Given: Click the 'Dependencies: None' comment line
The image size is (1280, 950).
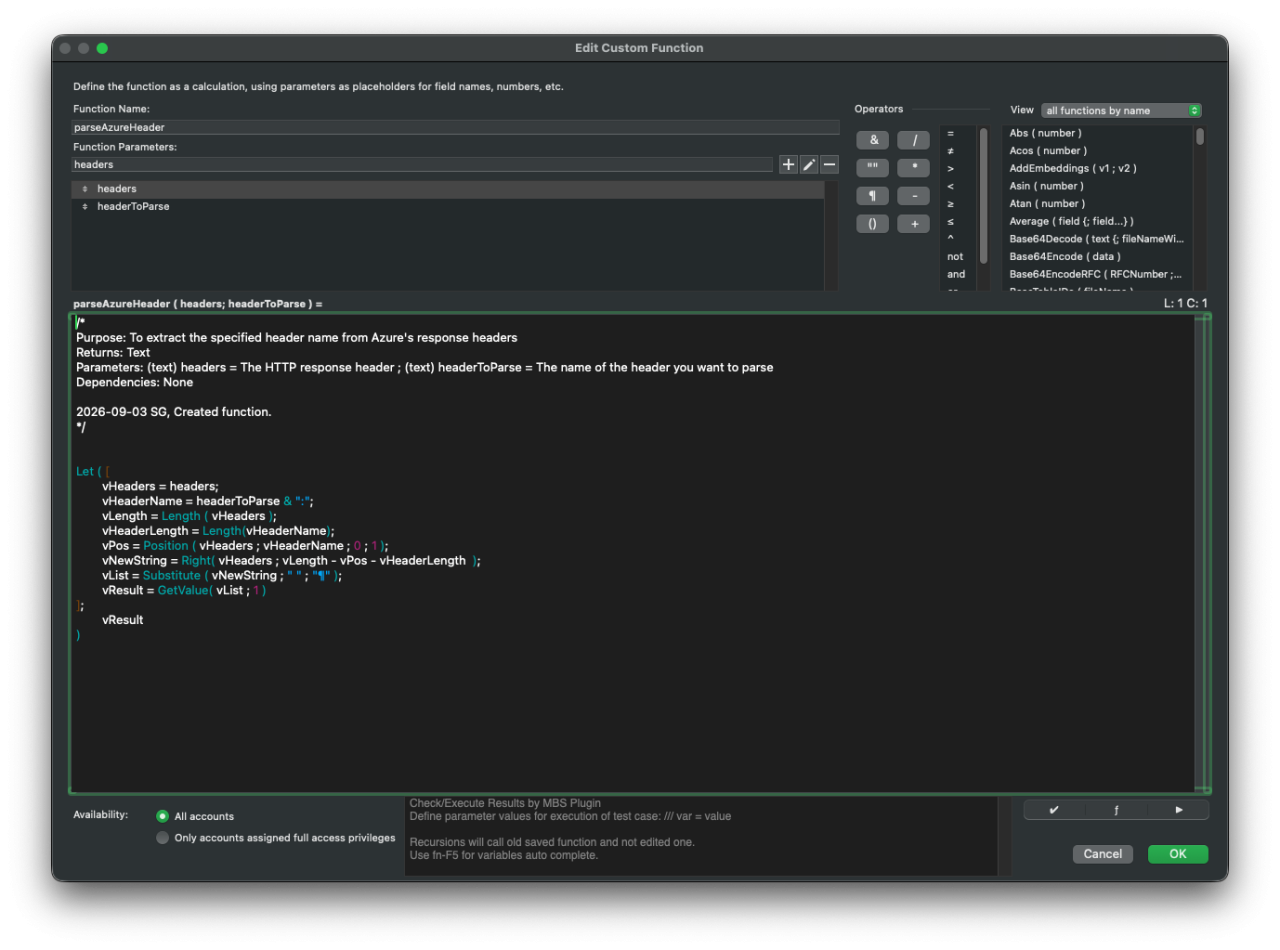Looking at the screenshot, I should pyautogui.click(x=135, y=382).
